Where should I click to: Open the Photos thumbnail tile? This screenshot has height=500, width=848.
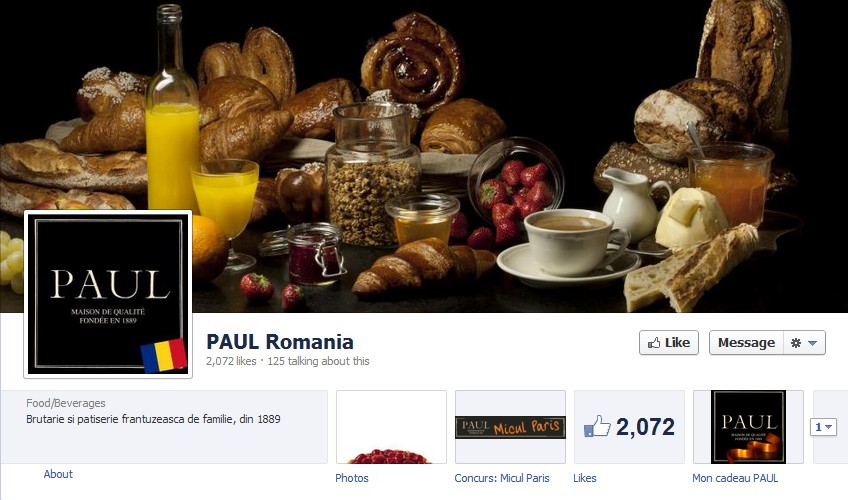[x=391, y=427]
